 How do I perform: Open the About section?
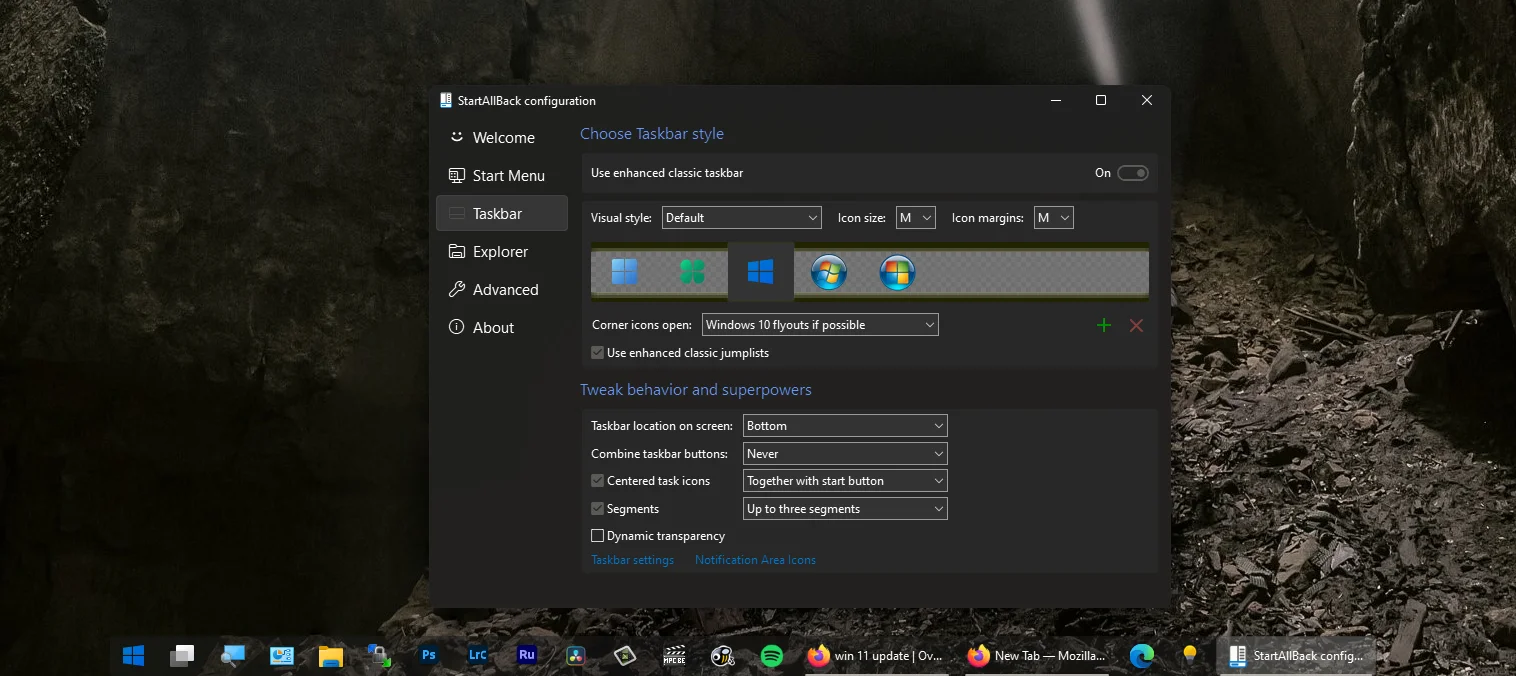(x=502, y=328)
